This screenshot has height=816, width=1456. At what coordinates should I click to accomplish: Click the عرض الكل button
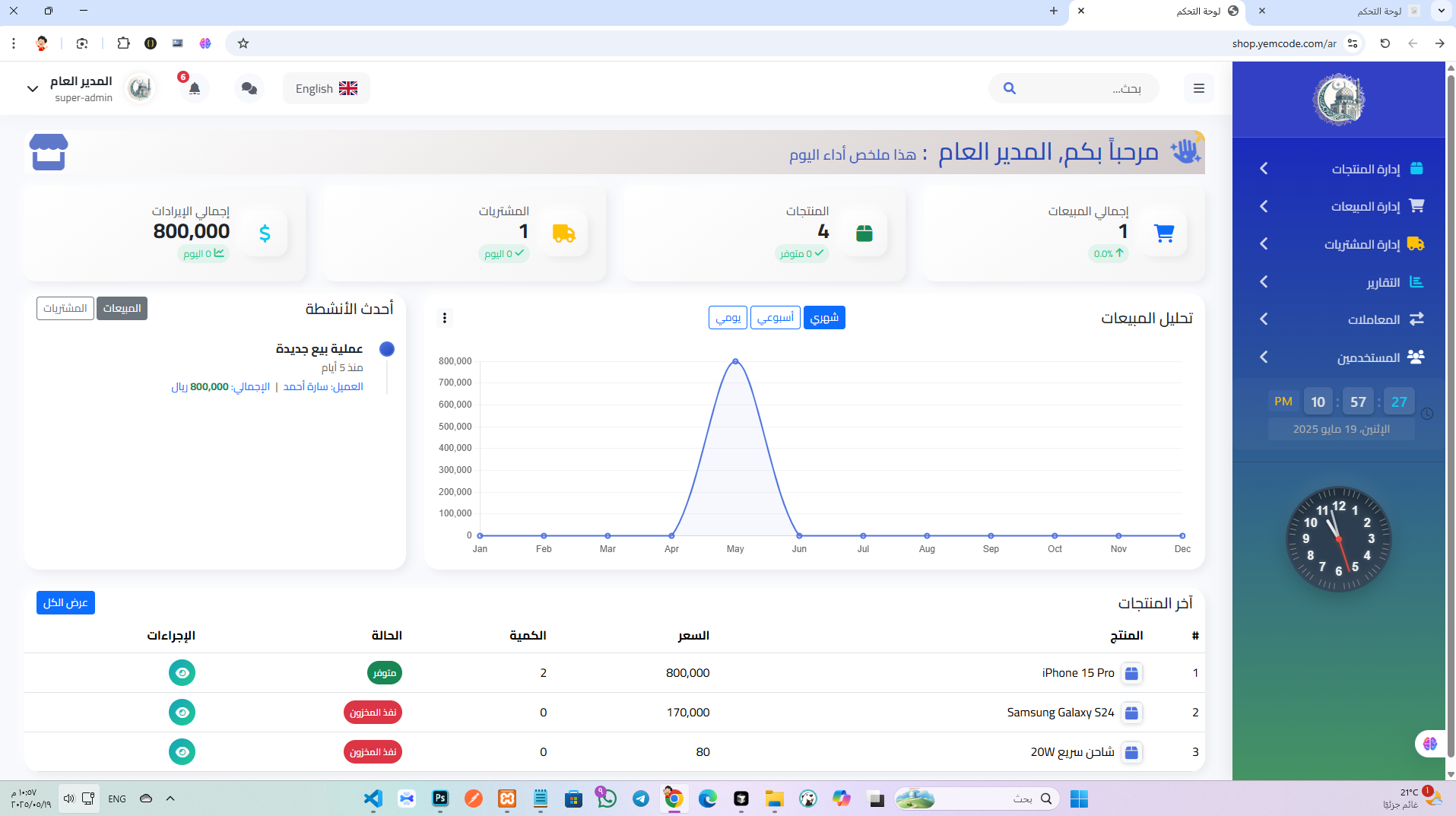click(x=65, y=602)
